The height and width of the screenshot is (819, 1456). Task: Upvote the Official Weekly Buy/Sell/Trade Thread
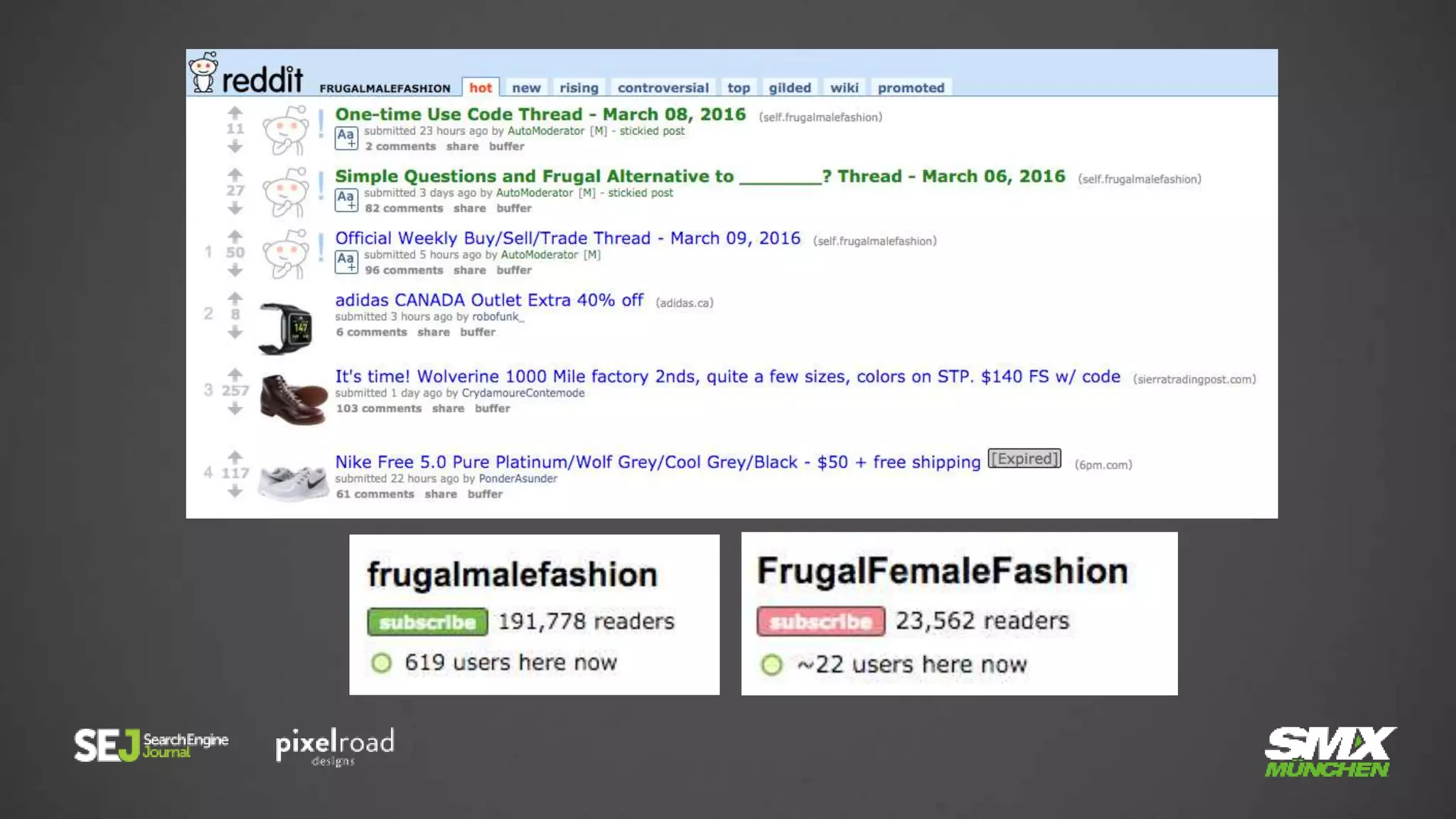pos(235,235)
